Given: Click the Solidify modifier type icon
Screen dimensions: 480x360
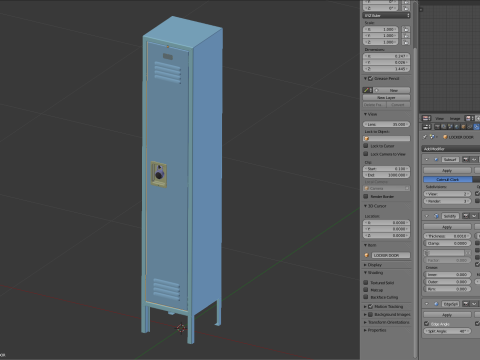Looking at the screenshot, I should (x=436, y=216).
